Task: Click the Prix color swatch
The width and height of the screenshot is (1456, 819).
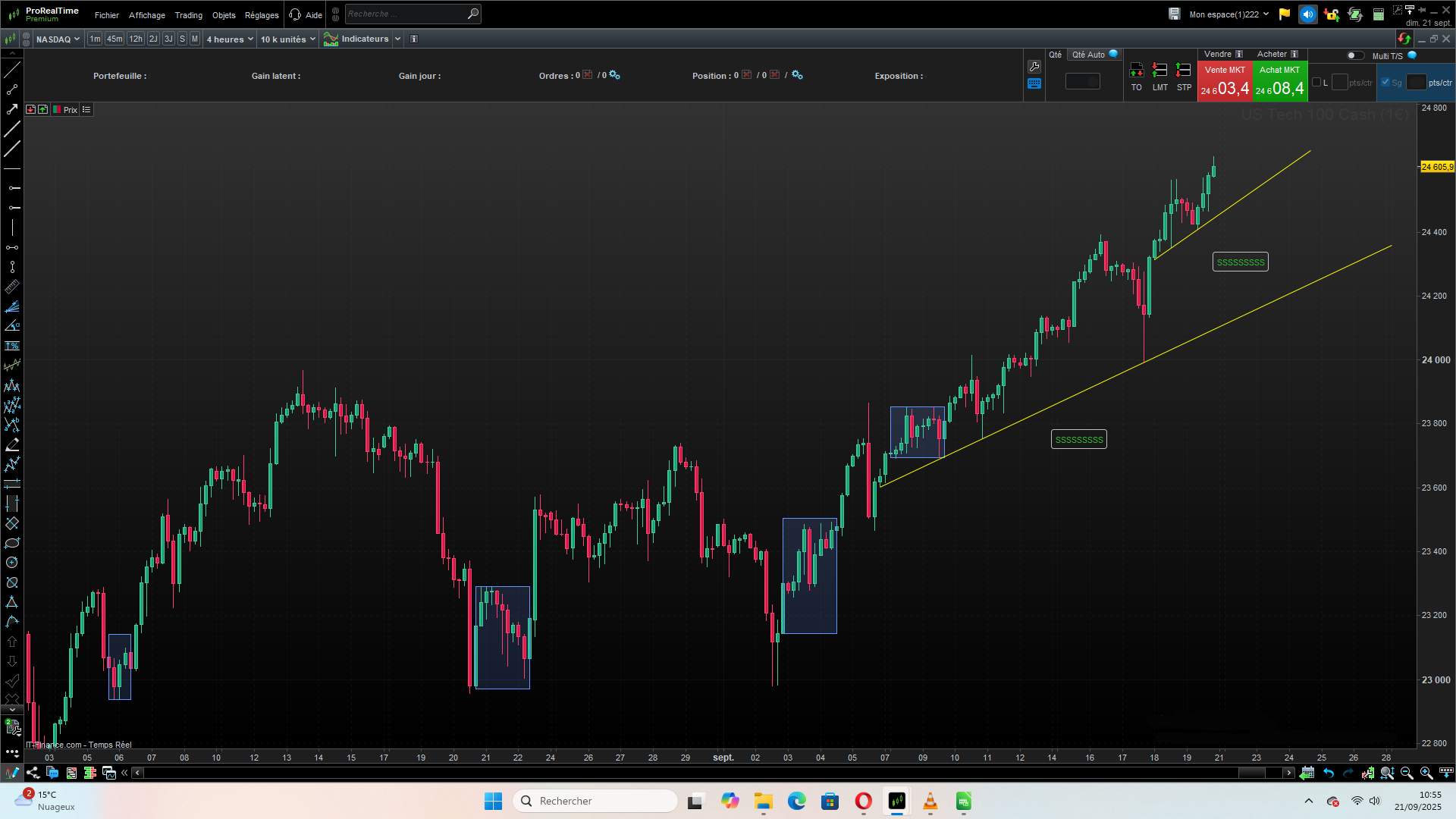Action: 57,110
